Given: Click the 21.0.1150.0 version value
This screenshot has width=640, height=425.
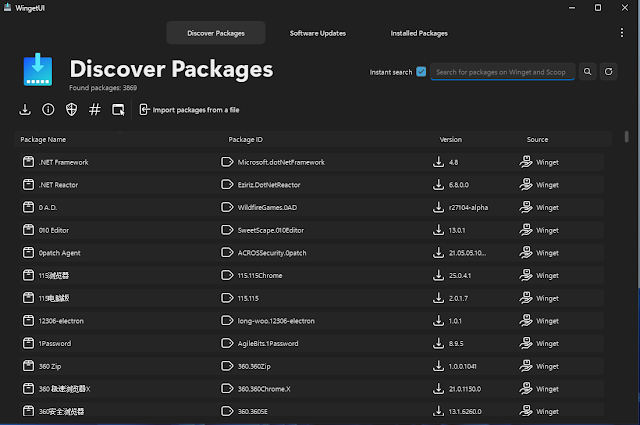Looking at the screenshot, I should click(x=465, y=389).
